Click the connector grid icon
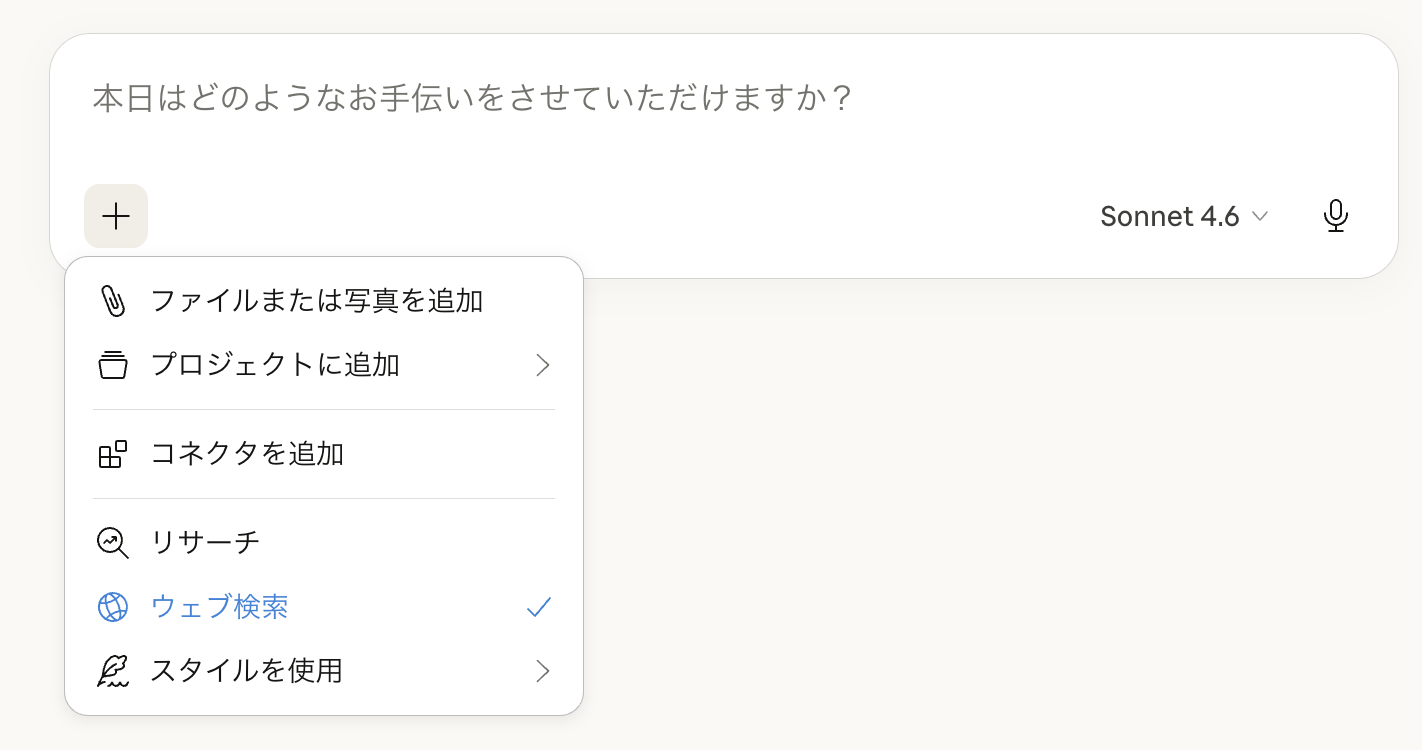 [113, 454]
